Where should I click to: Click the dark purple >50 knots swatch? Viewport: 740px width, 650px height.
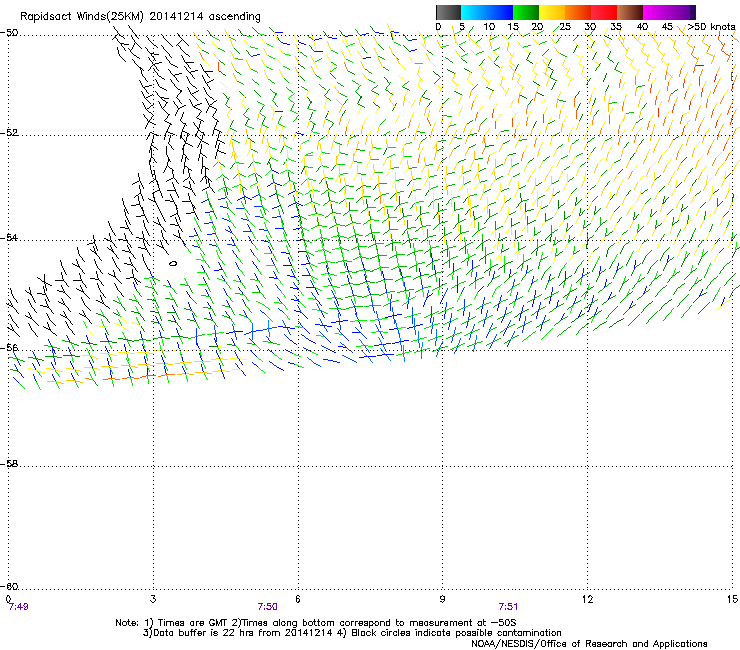click(x=692, y=12)
